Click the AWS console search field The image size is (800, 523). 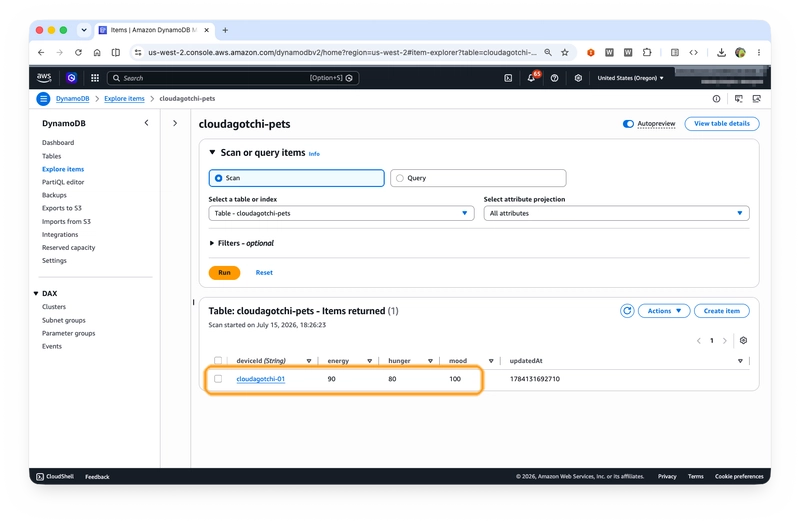[233, 78]
